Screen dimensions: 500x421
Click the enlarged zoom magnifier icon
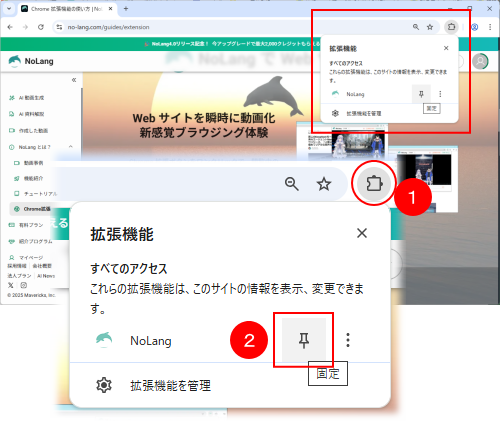click(x=292, y=184)
